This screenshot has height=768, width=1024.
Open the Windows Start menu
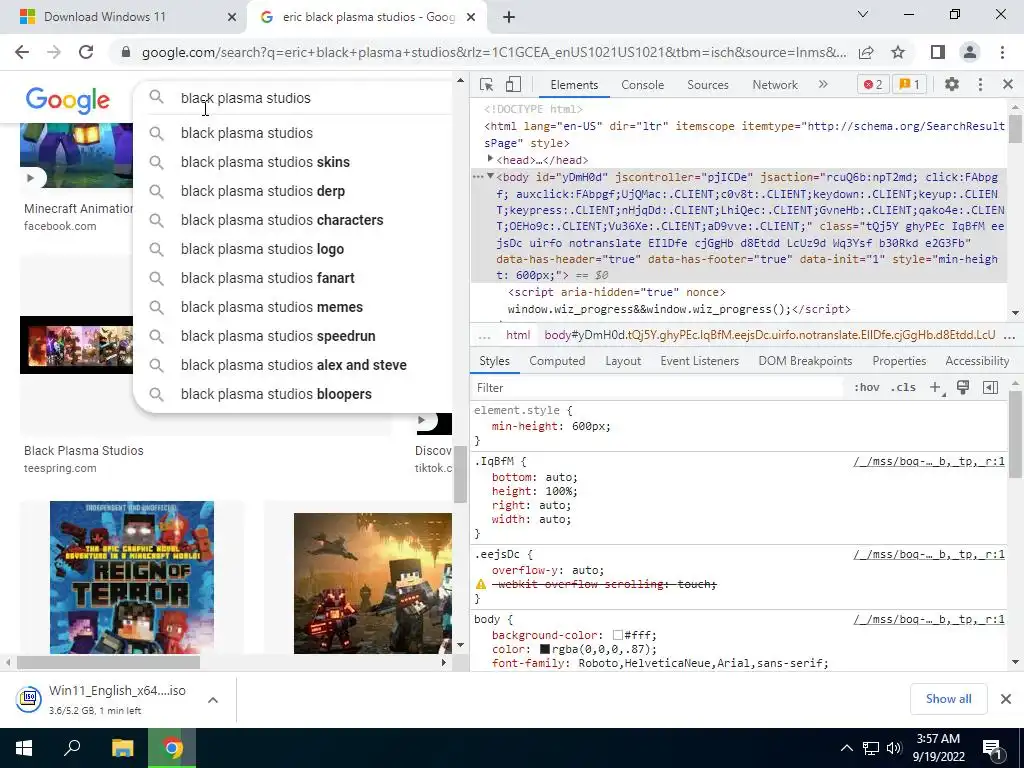(x=24, y=748)
